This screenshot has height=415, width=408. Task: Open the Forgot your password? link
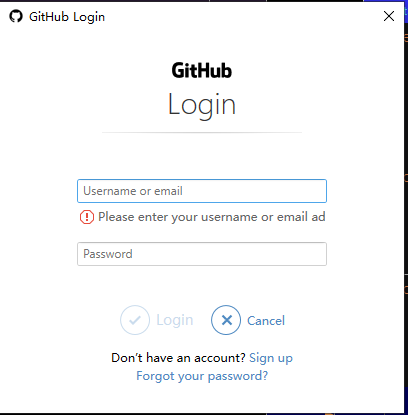202,376
